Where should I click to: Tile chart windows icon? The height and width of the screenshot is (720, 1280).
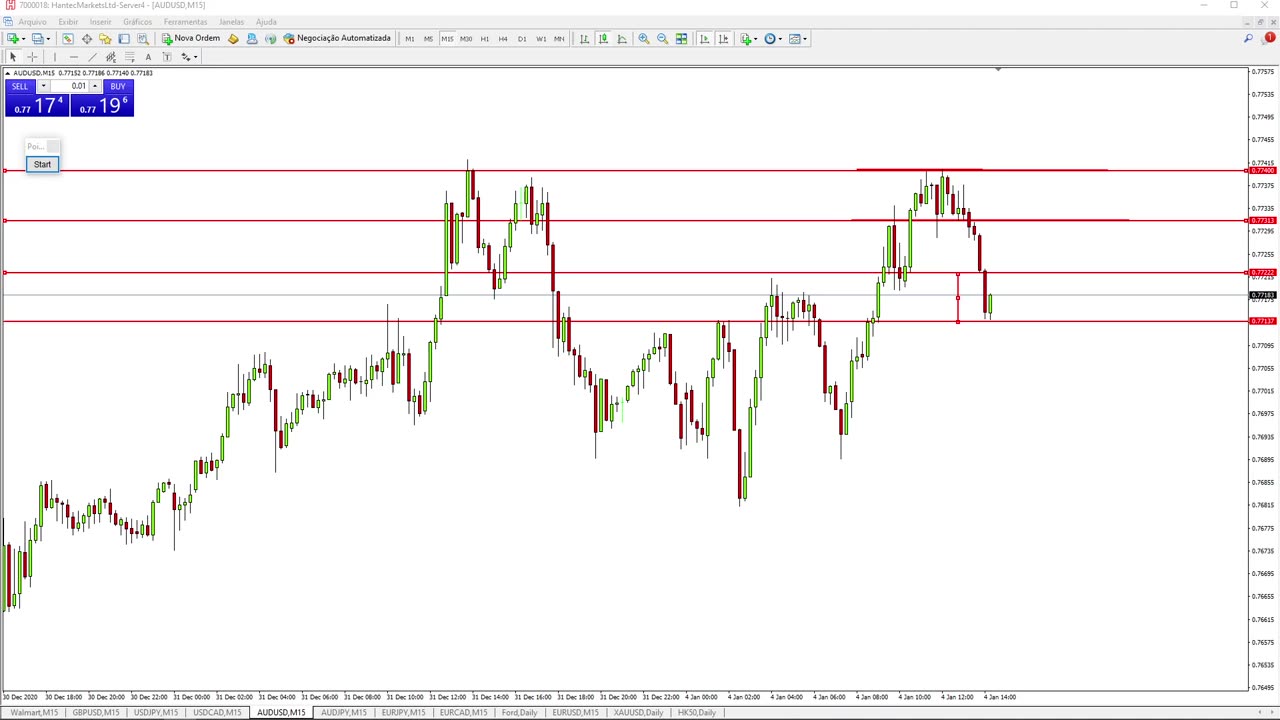681,39
